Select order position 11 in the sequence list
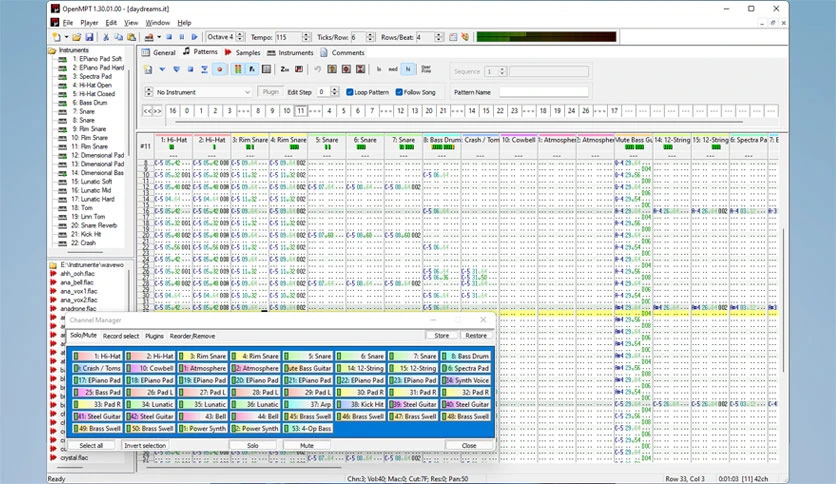 301,111
